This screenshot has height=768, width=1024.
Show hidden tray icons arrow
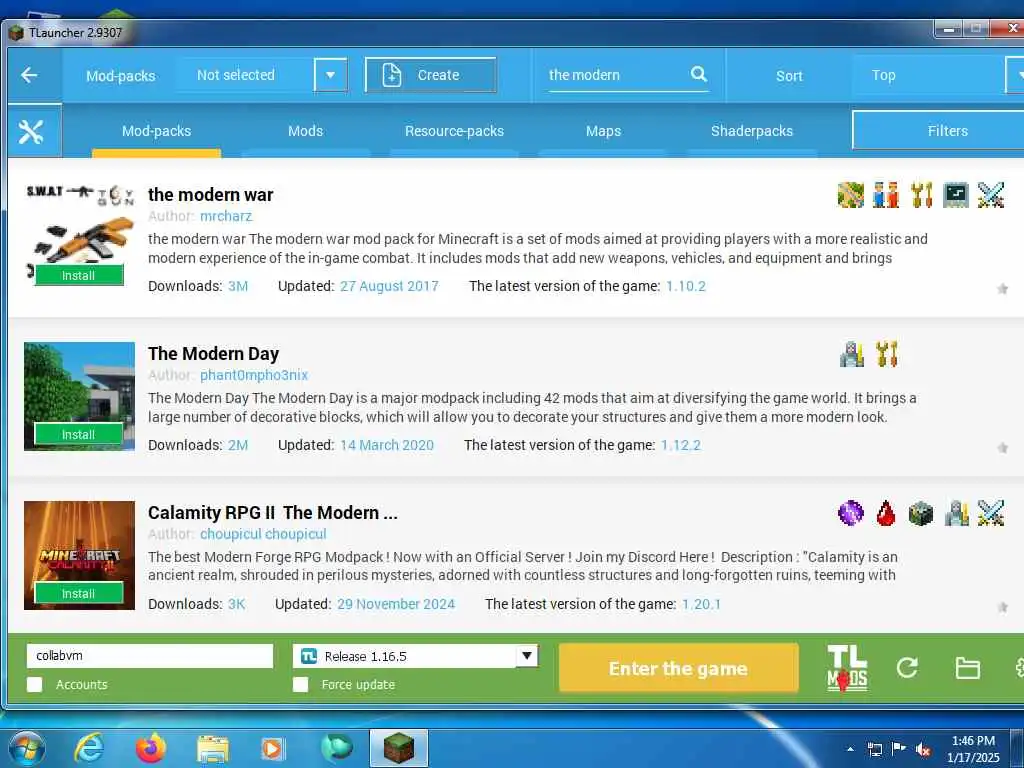[x=850, y=749]
